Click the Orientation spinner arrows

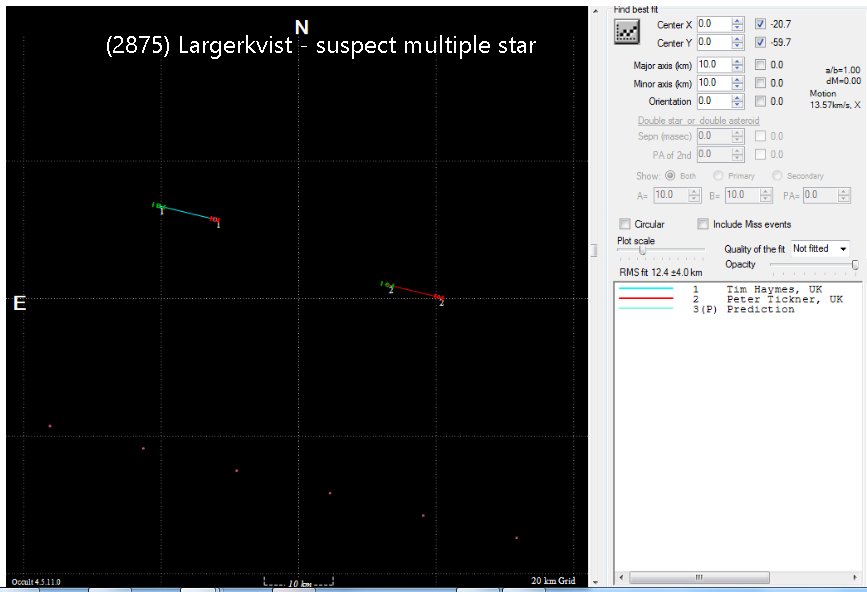coord(738,101)
